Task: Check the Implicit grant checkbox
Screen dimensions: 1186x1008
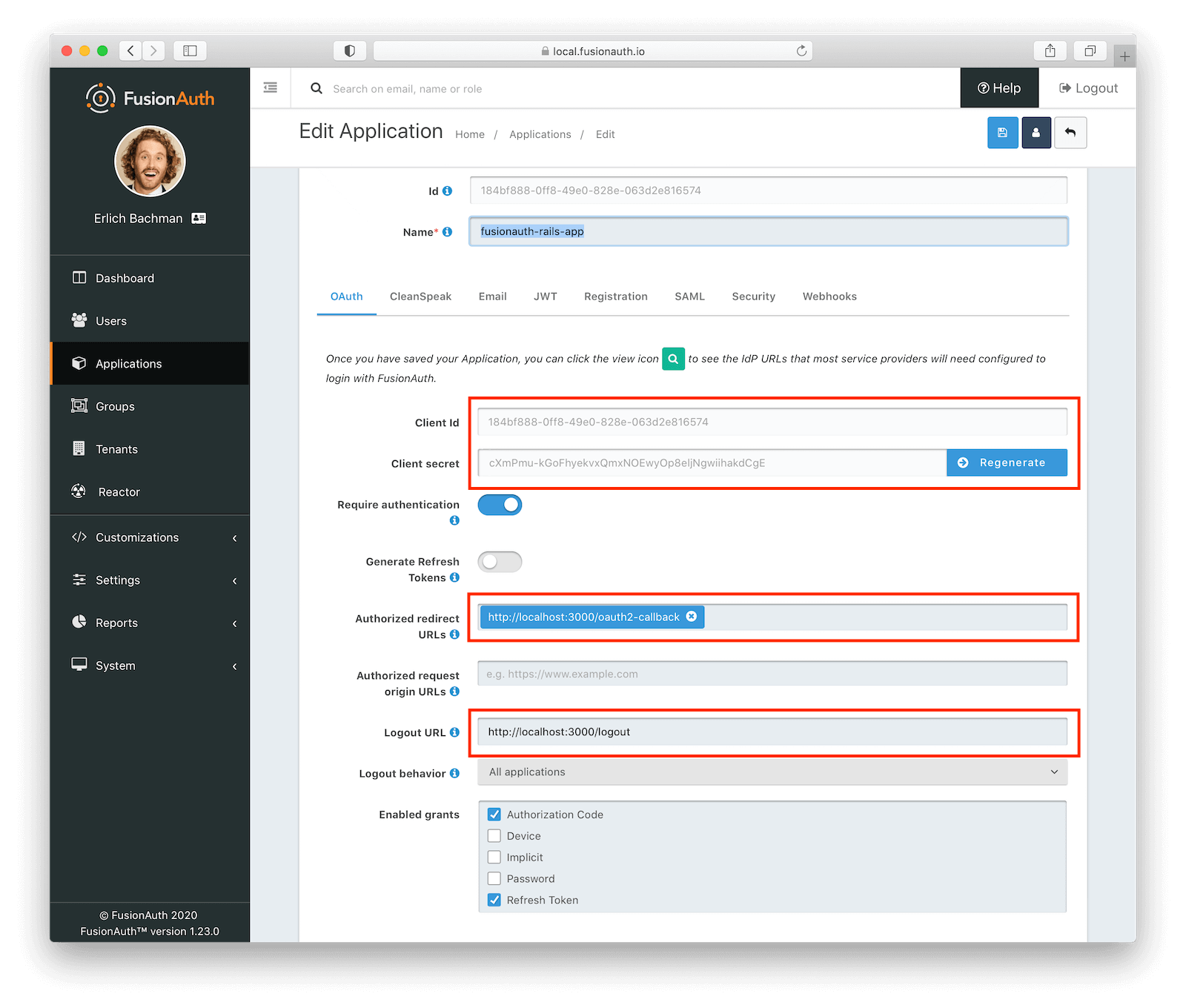Action: (x=494, y=858)
